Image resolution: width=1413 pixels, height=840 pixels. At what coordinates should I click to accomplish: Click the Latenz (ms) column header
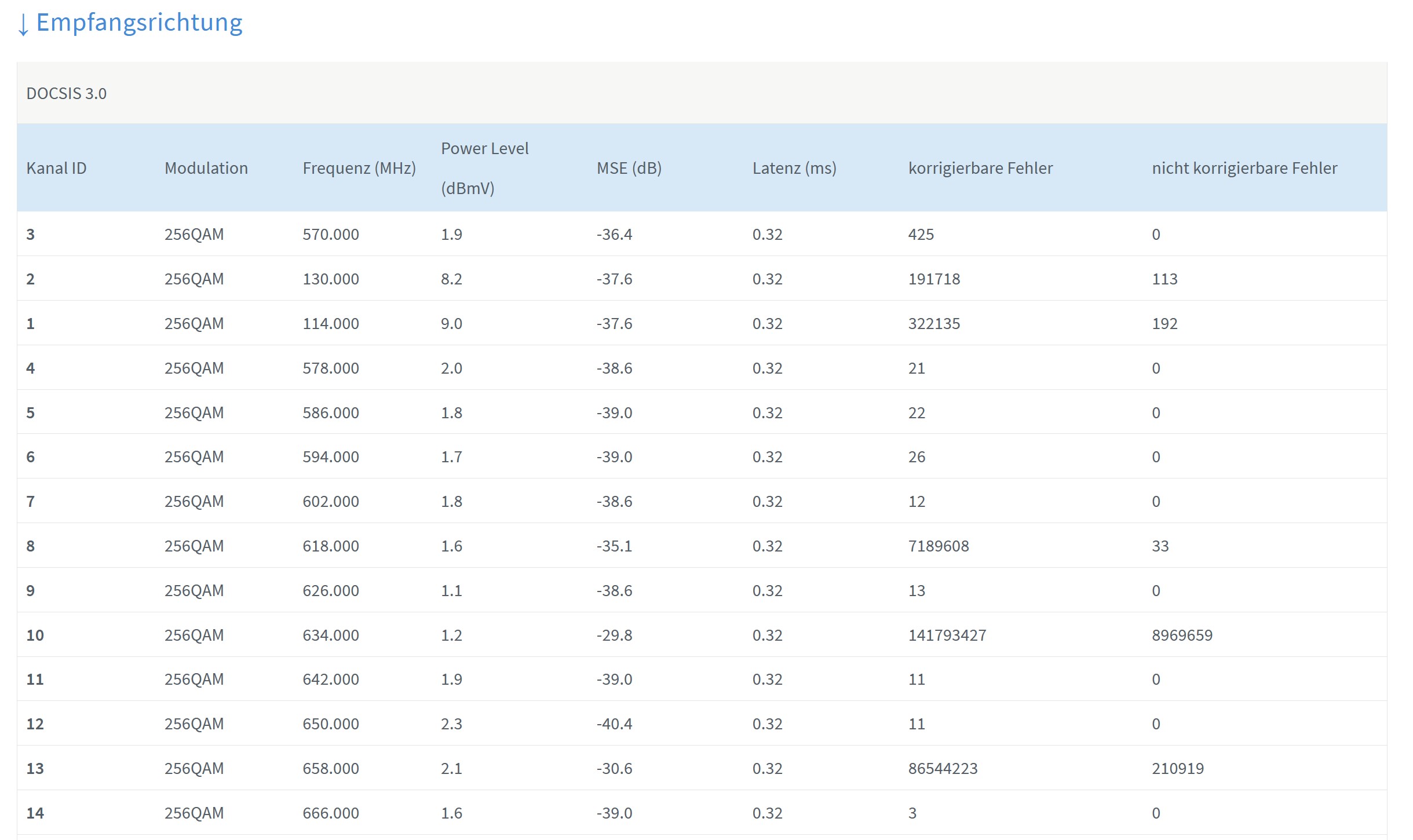(794, 168)
